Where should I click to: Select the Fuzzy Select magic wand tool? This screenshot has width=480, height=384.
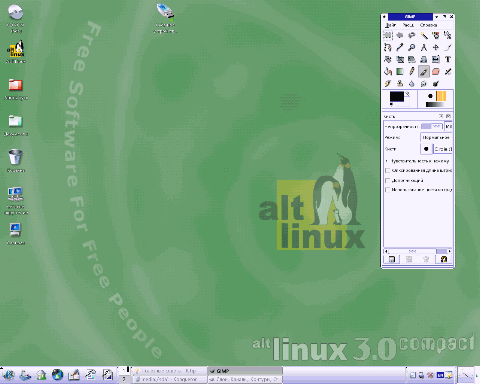pos(424,35)
